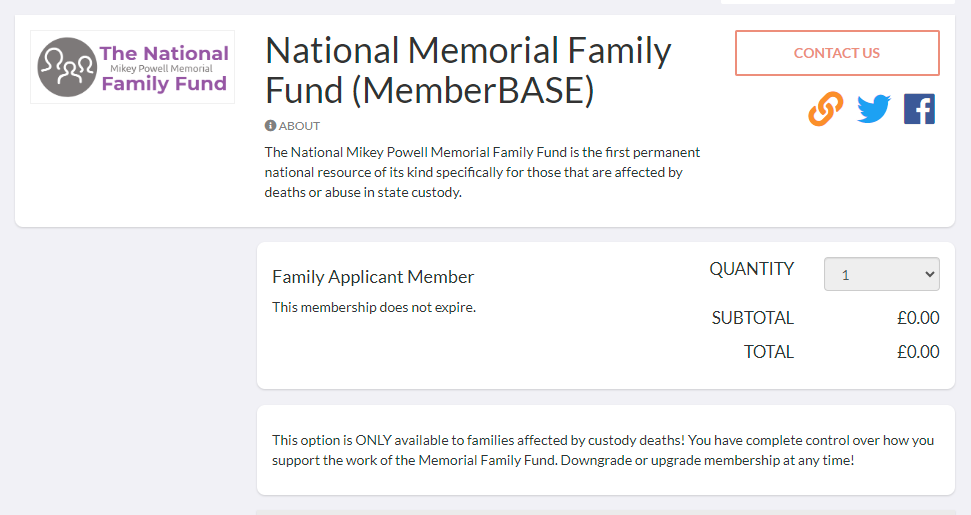Open the Facebook page icon
971x515 pixels.
(919, 109)
